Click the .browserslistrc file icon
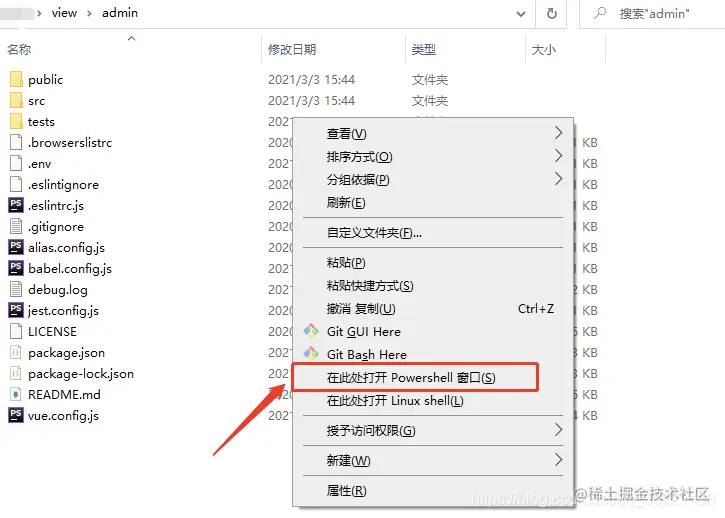 click(x=16, y=142)
